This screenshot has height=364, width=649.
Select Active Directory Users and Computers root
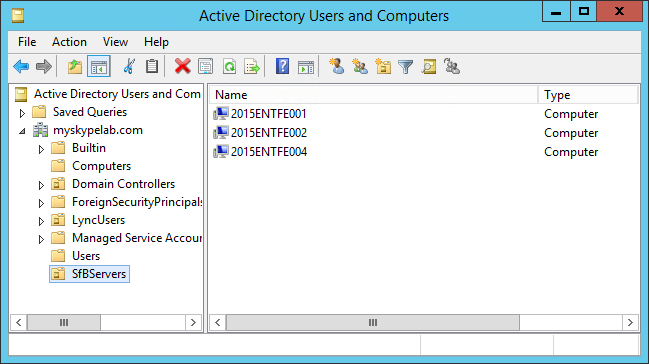[x=118, y=94]
